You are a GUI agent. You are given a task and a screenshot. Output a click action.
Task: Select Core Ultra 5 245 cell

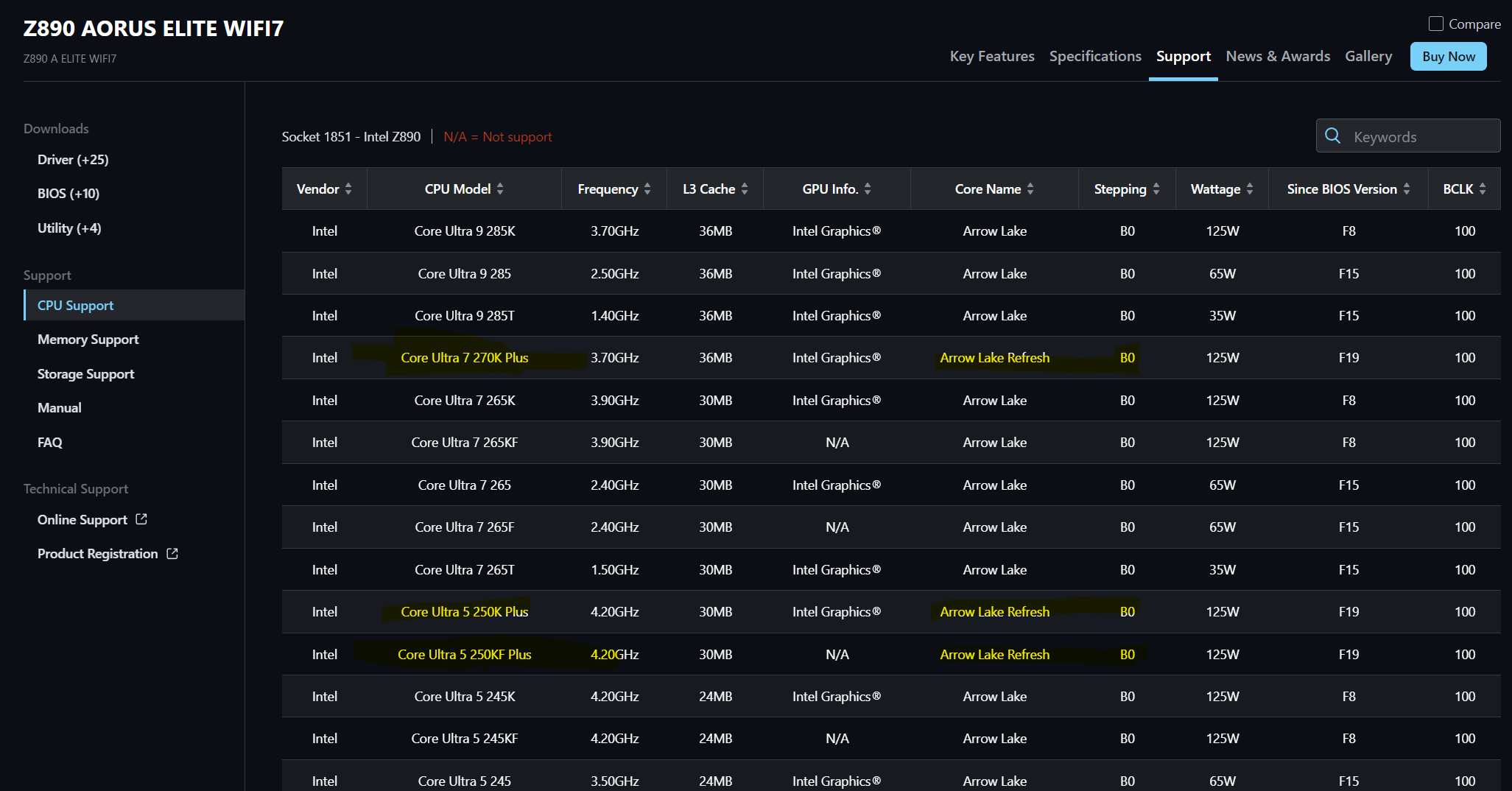465,781
